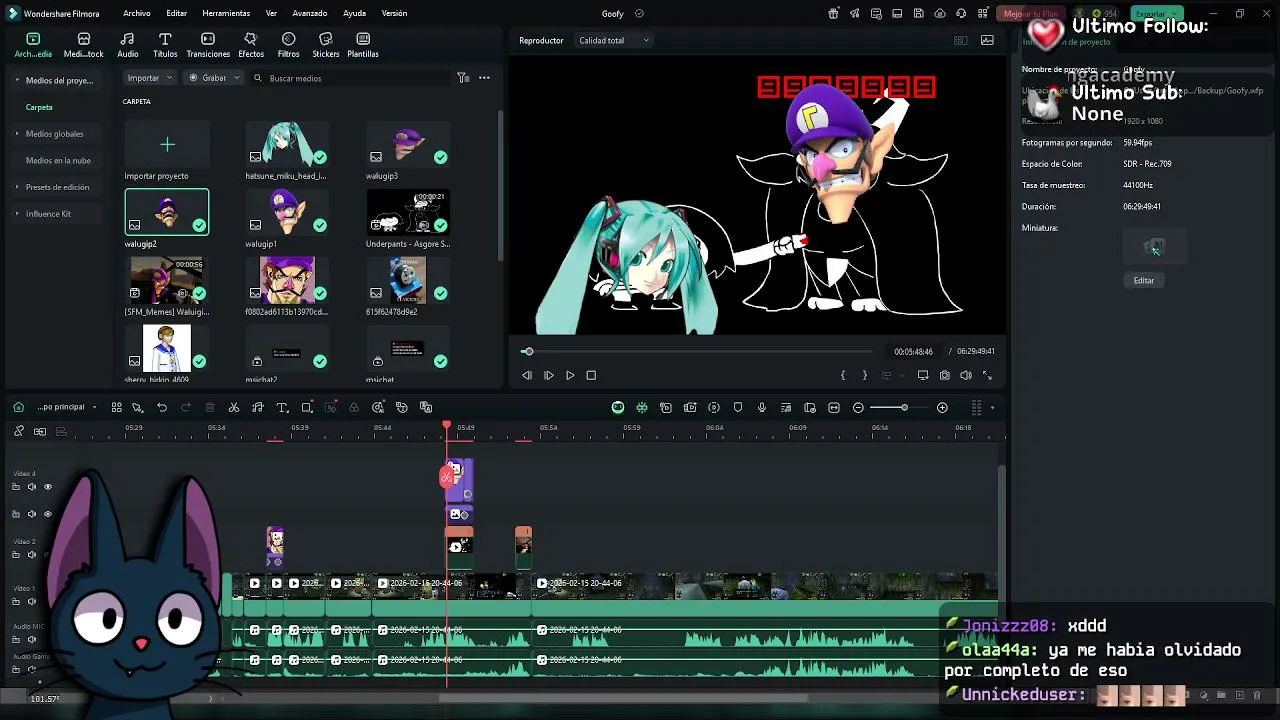
Task: Click the zoom-in plus icon on timeline
Action: coord(942,407)
